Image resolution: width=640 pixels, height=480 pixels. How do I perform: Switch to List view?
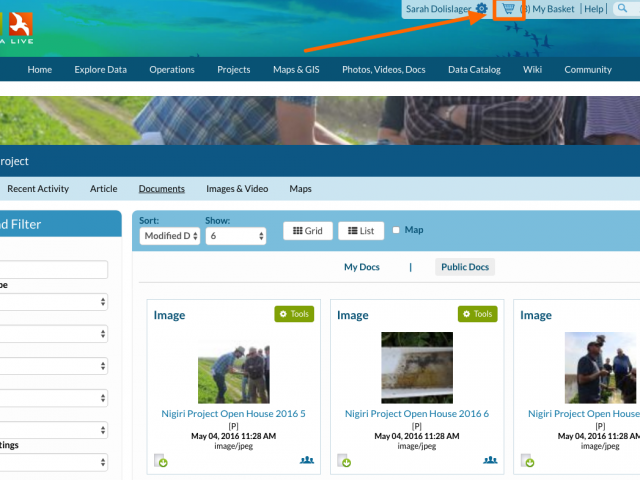[x=361, y=231]
